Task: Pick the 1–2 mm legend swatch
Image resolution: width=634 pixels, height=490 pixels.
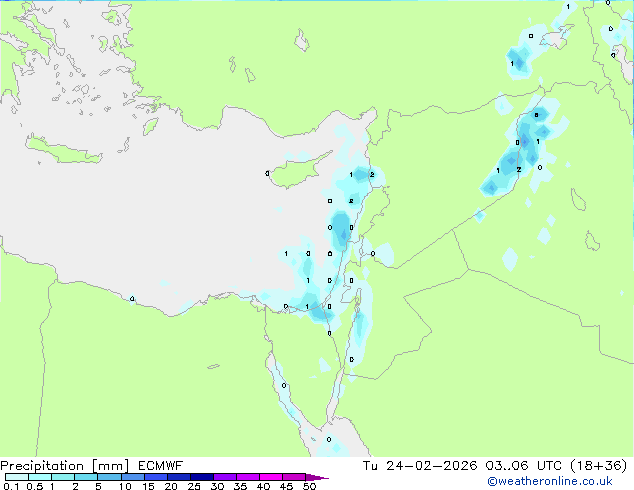Action: pyautogui.click(x=63, y=477)
